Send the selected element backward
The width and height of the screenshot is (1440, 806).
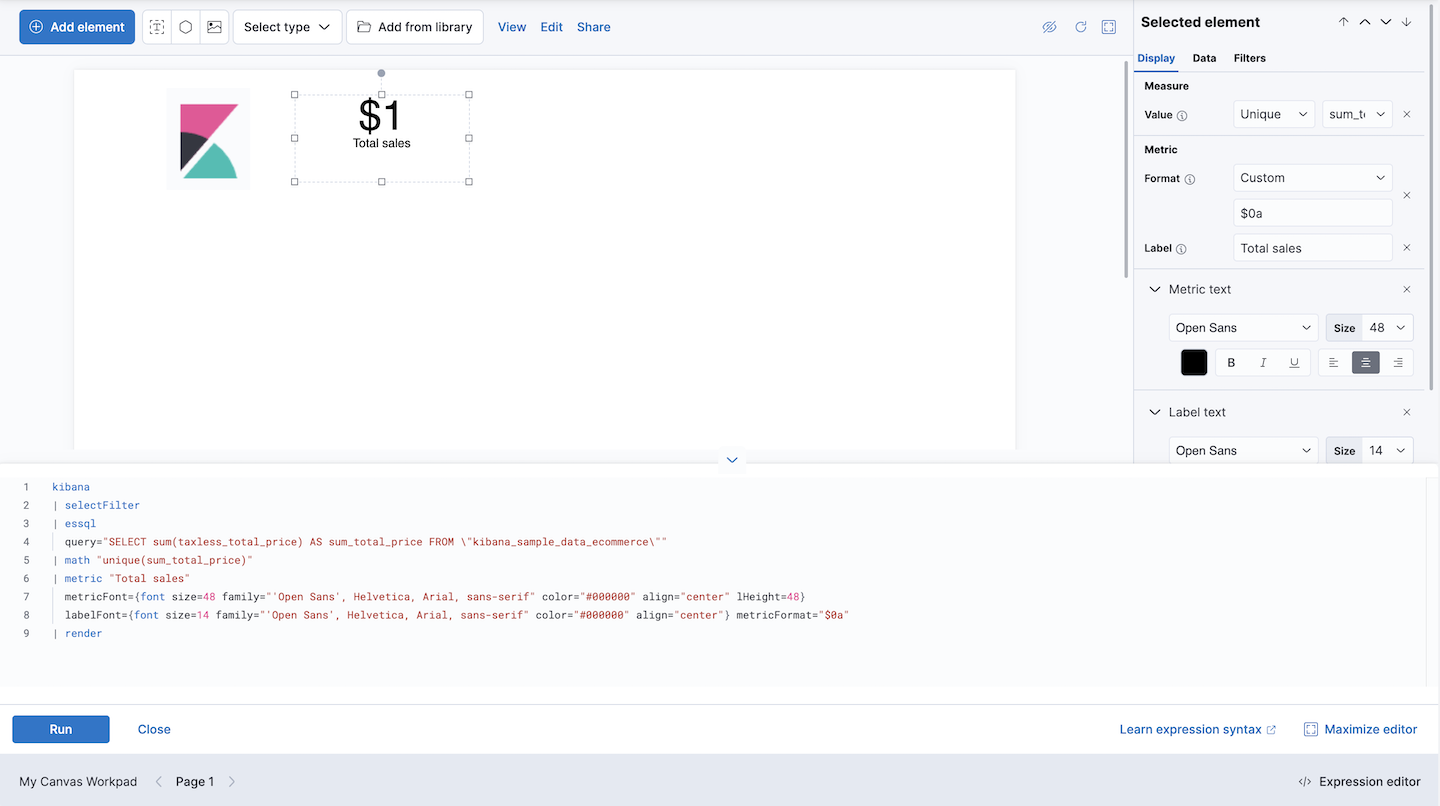(x=1385, y=21)
